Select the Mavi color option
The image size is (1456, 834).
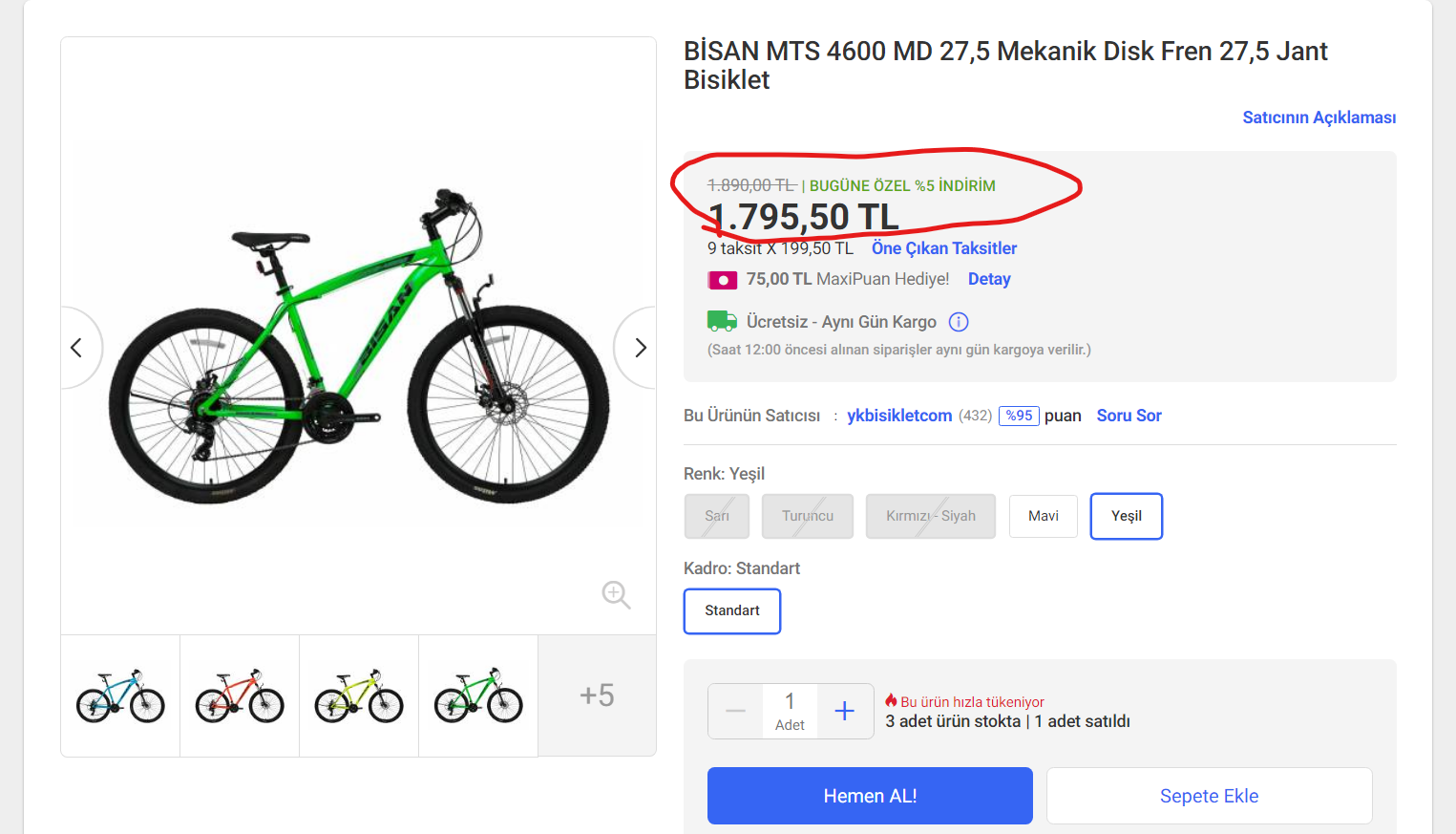[1043, 516]
